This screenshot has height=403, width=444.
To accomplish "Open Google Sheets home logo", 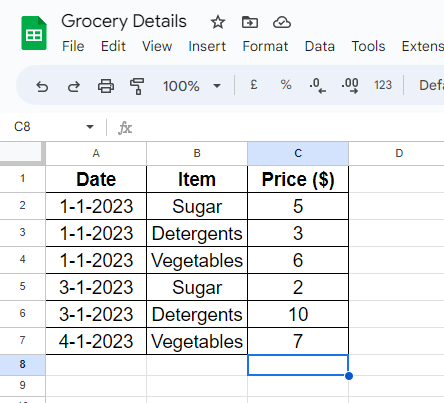I will pyautogui.click(x=34, y=33).
